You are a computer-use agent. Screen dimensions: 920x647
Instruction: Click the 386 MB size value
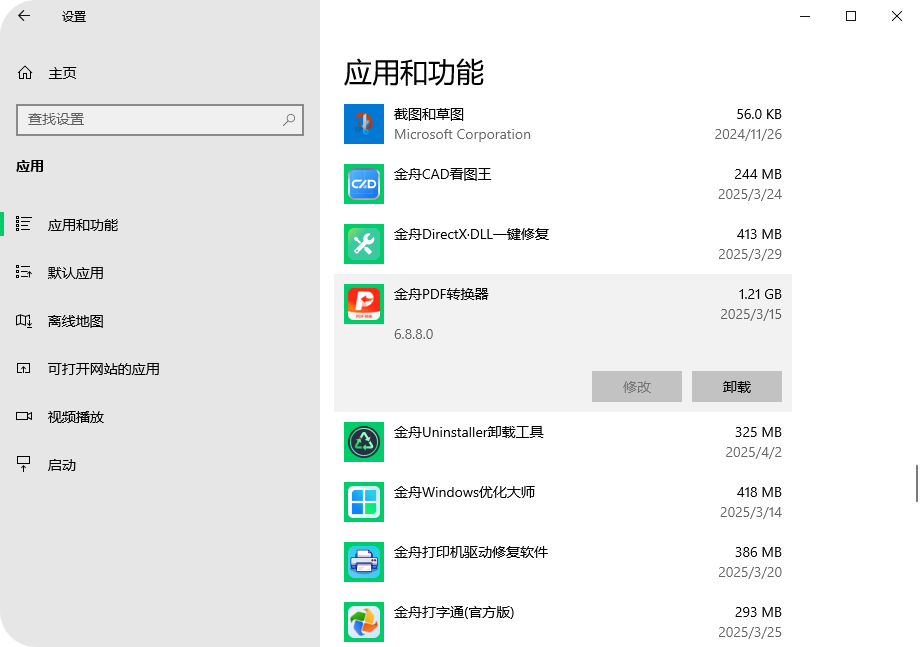pyautogui.click(x=758, y=552)
